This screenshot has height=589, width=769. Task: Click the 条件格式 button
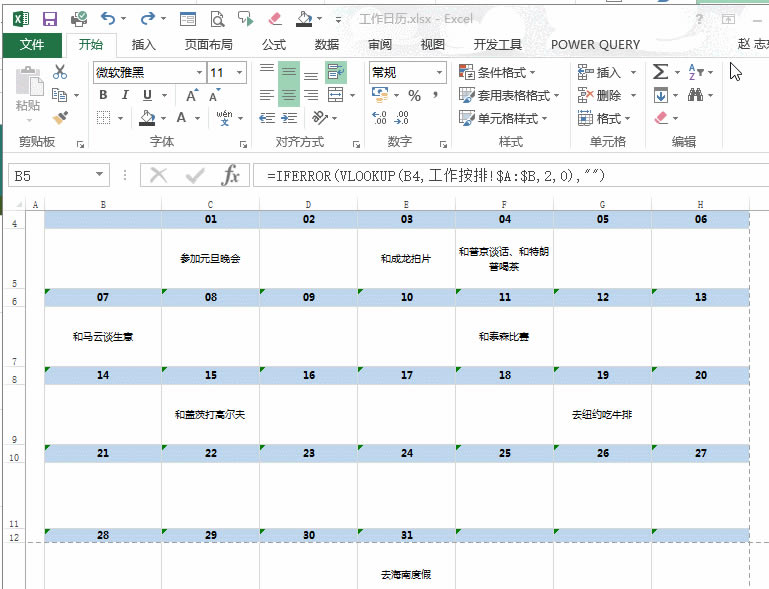click(497, 72)
